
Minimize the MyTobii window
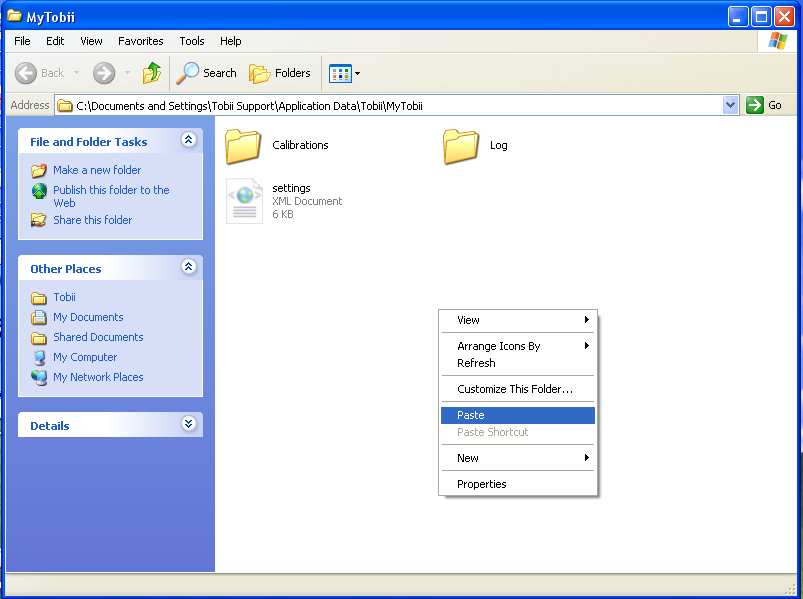coord(737,17)
